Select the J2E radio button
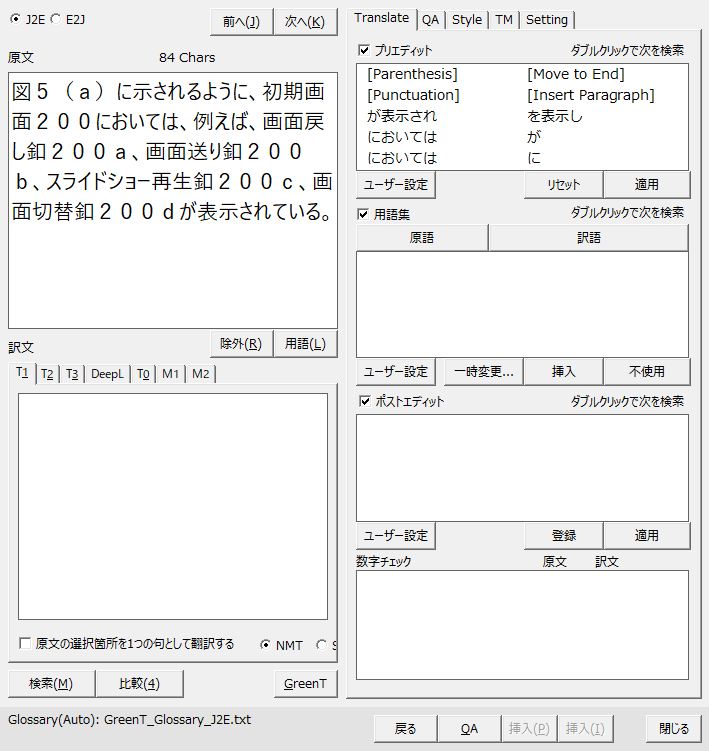Screen dimensions: 709x751 pyautogui.click(x=14, y=18)
